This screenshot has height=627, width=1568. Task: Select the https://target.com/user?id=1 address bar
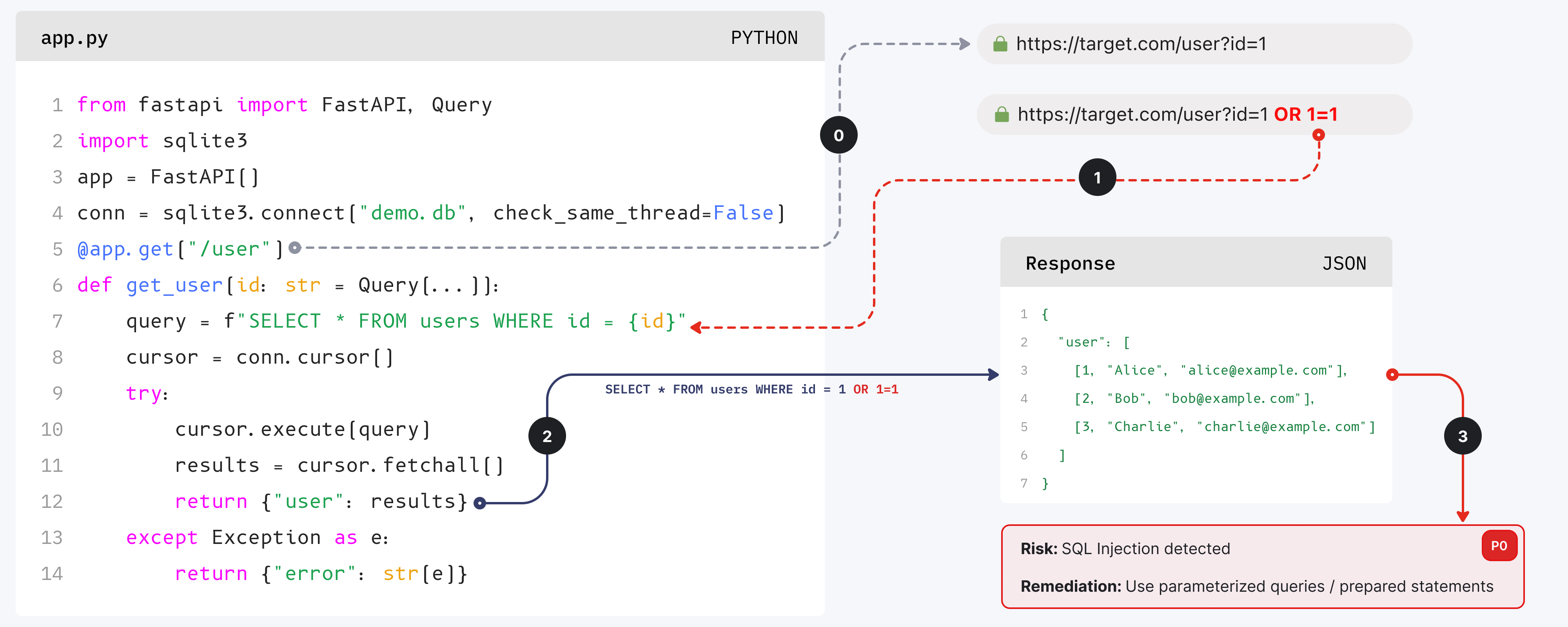(x=1194, y=44)
